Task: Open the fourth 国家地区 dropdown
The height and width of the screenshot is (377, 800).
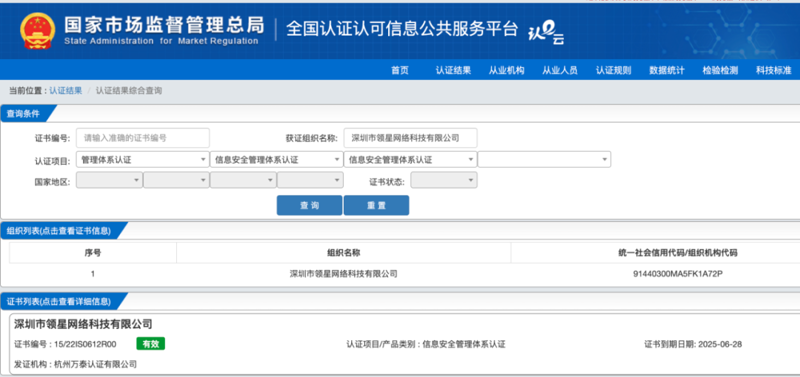Action: [310, 180]
